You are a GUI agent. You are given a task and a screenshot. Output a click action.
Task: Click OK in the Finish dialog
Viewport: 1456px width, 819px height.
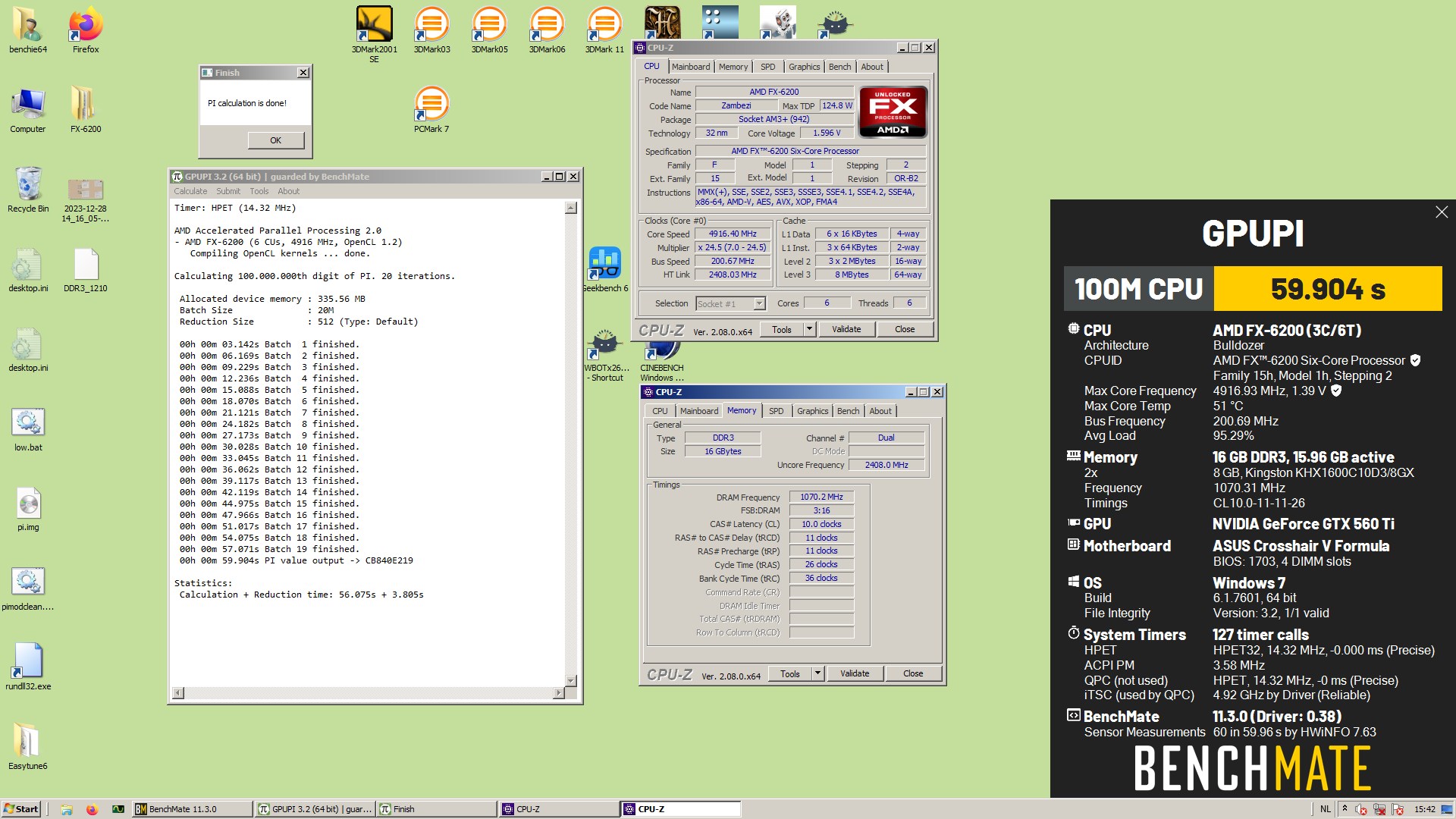pyautogui.click(x=276, y=140)
